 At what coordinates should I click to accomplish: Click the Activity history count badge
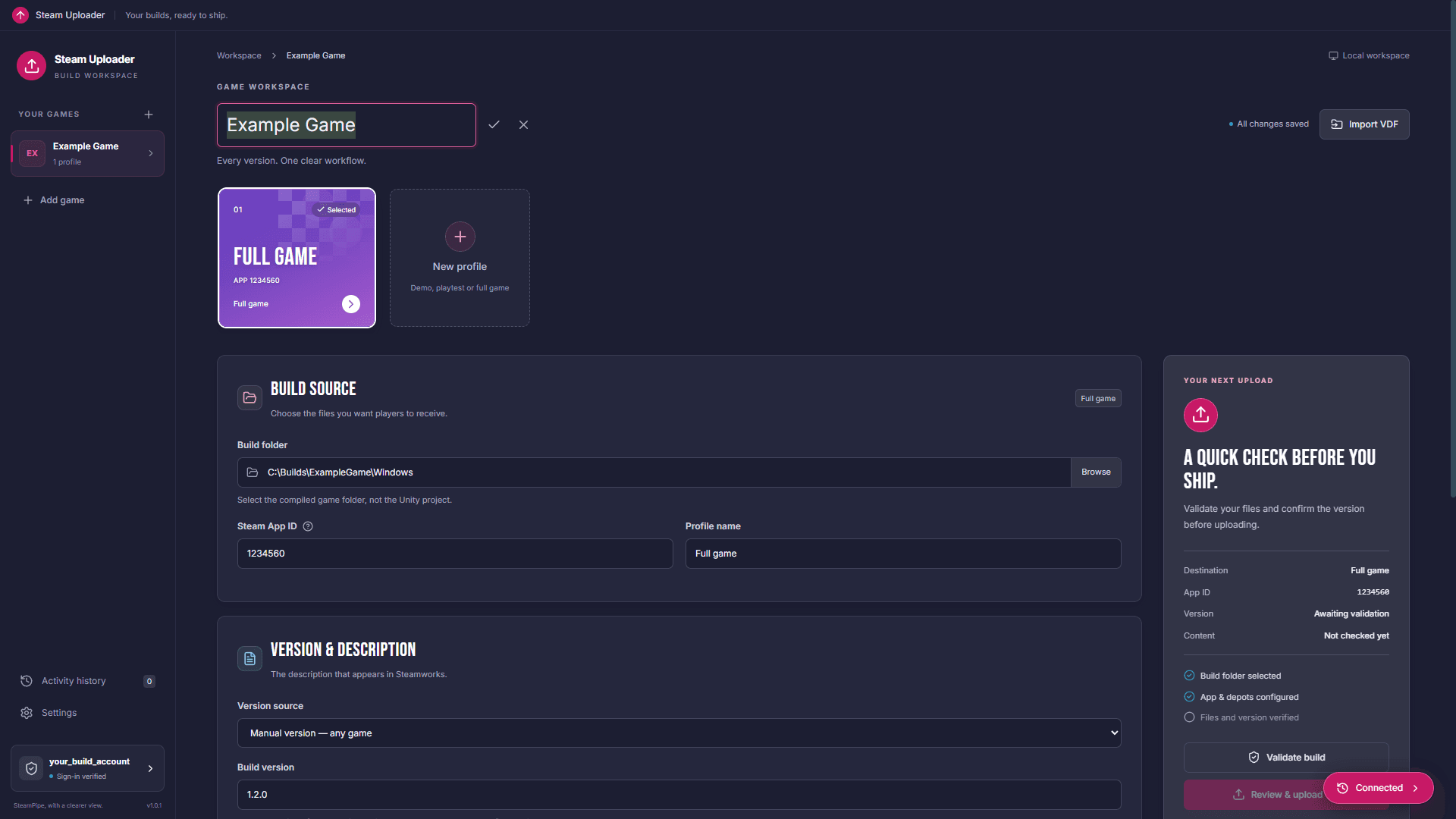[x=149, y=681]
